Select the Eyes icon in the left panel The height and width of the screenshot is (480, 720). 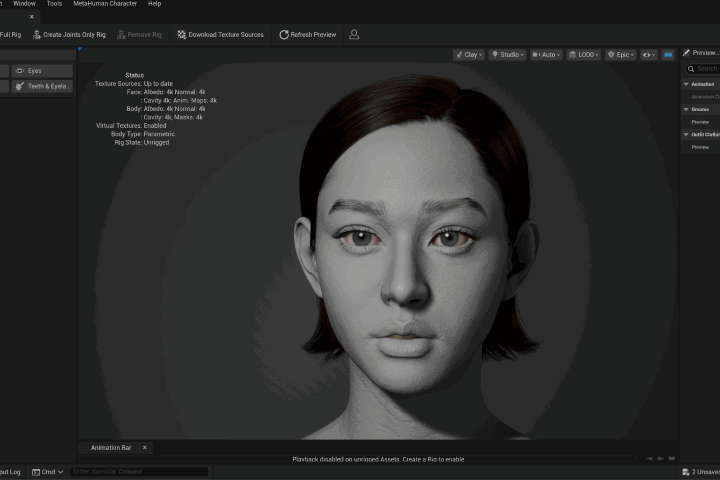tap(20, 71)
